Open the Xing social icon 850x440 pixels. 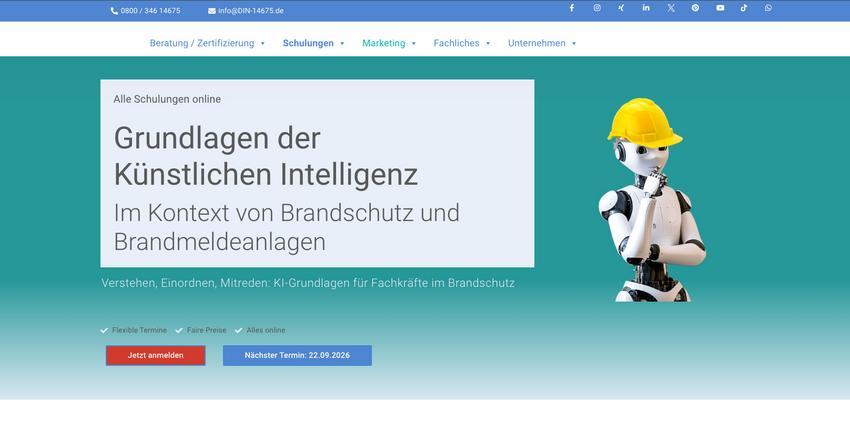click(621, 8)
